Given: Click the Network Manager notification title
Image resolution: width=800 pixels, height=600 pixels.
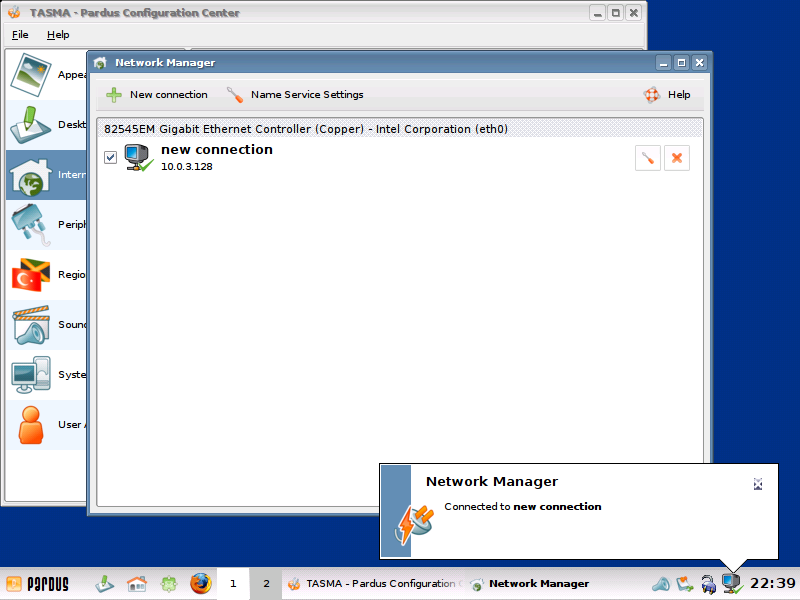Looking at the screenshot, I should click(492, 482).
